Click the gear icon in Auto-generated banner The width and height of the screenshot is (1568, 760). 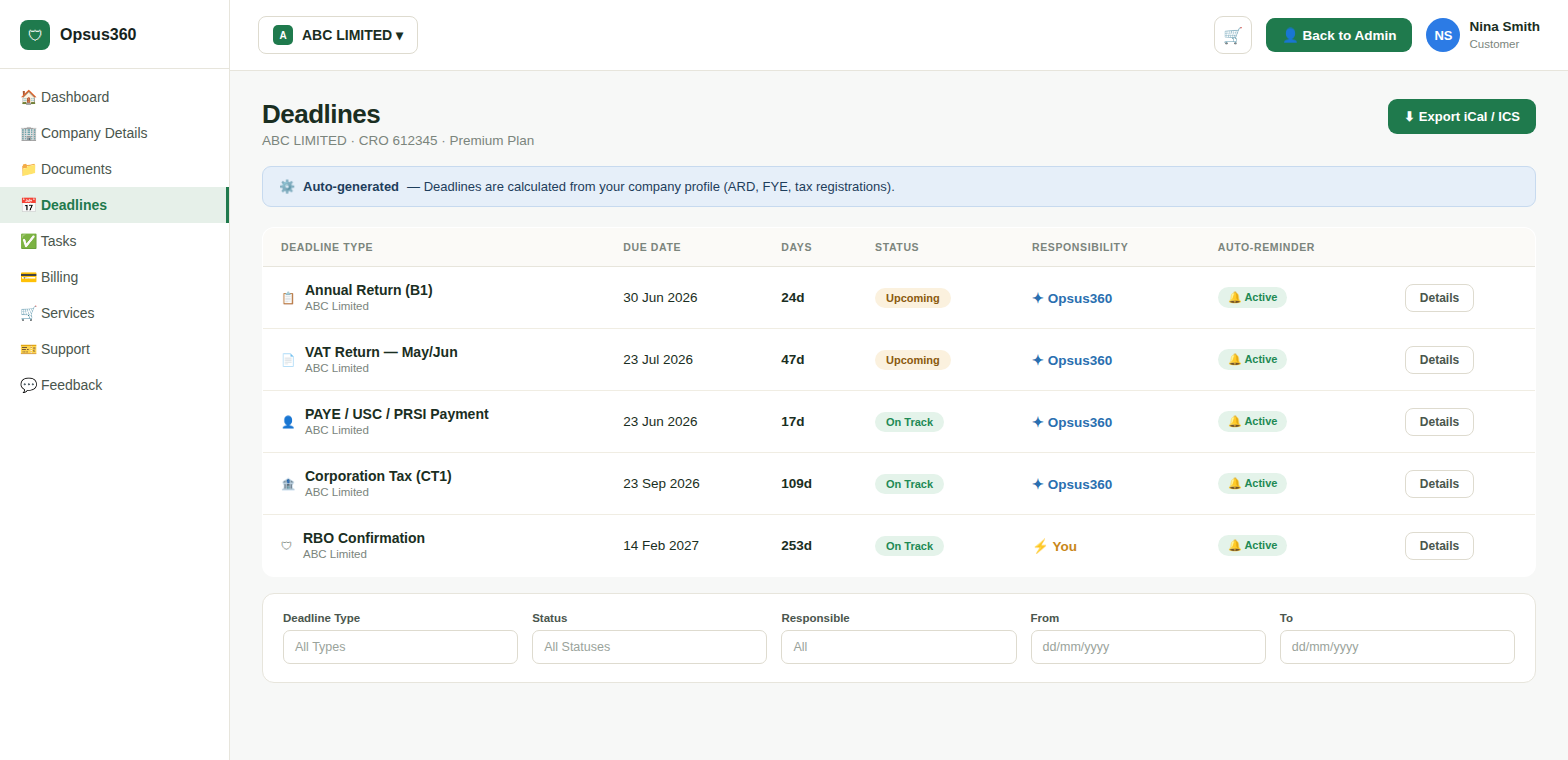click(287, 186)
